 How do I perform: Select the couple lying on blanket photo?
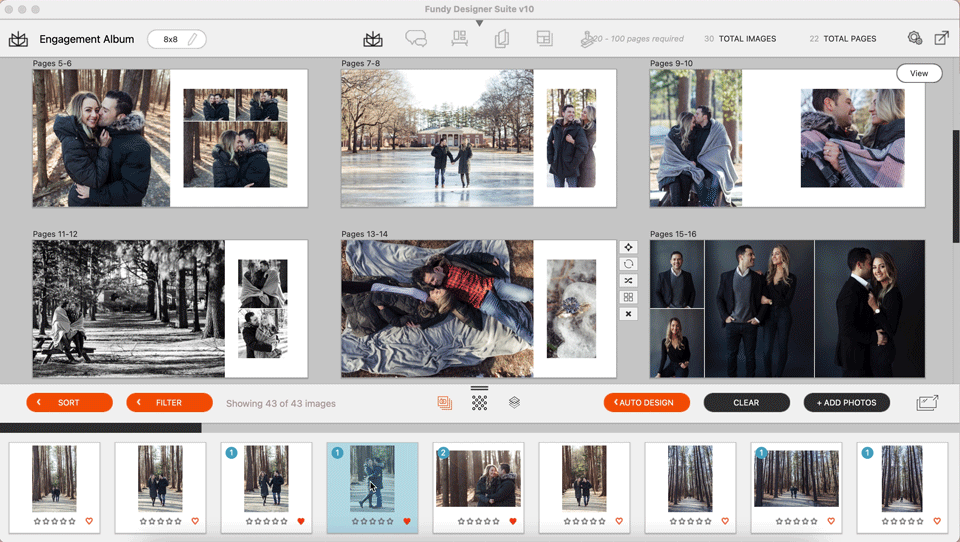[x=437, y=309]
